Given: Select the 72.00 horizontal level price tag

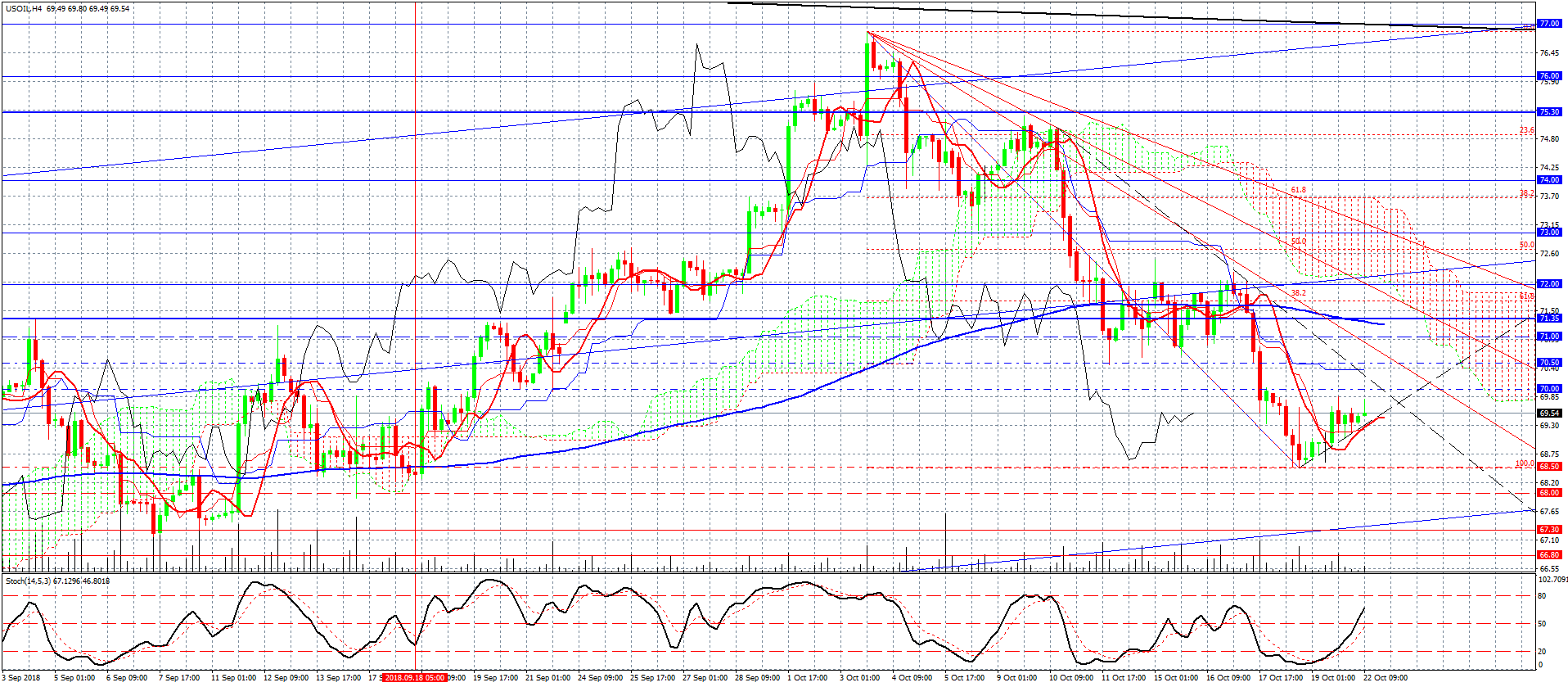Looking at the screenshot, I should (x=1549, y=284).
